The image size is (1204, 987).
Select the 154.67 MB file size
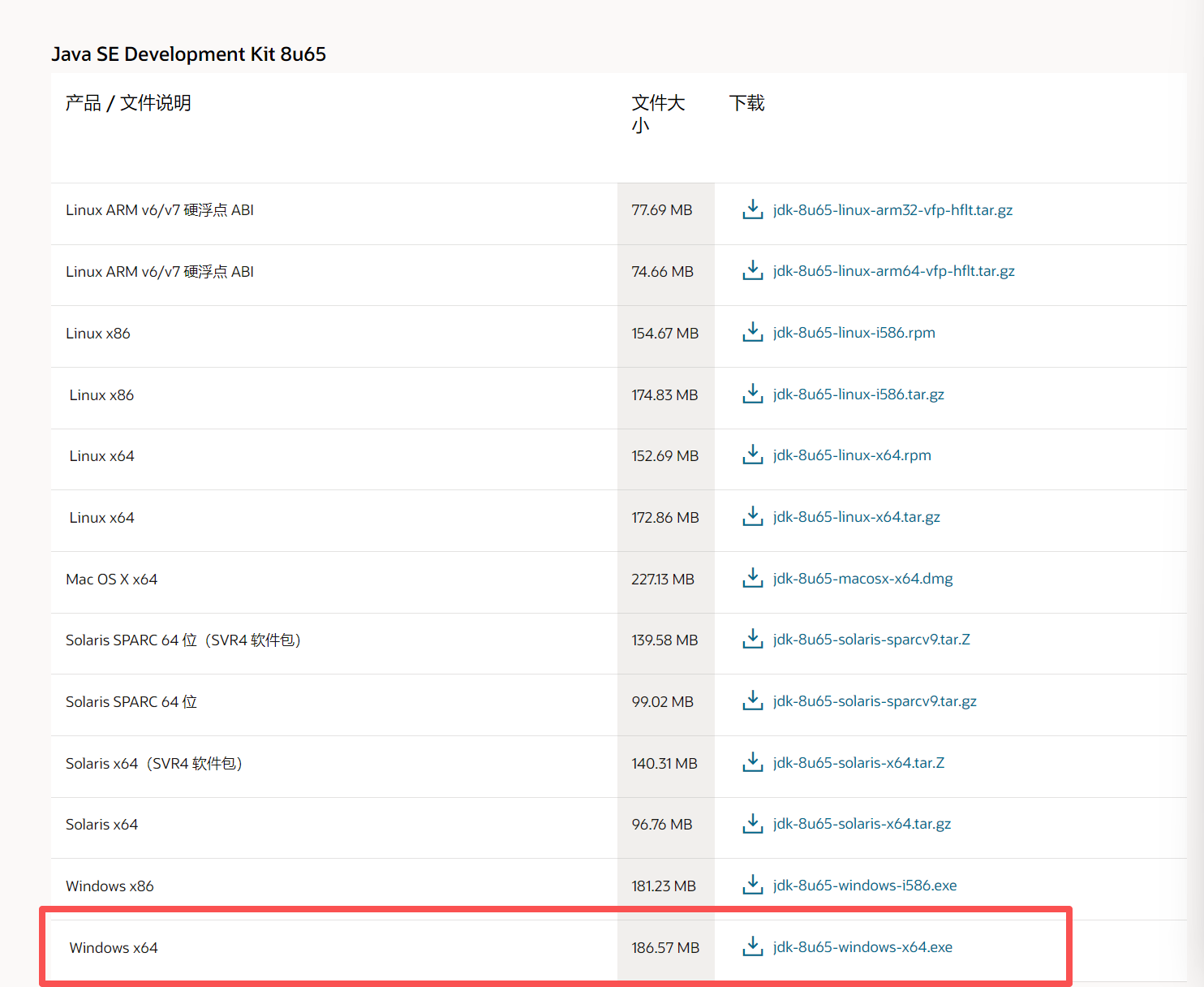point(665,333)
